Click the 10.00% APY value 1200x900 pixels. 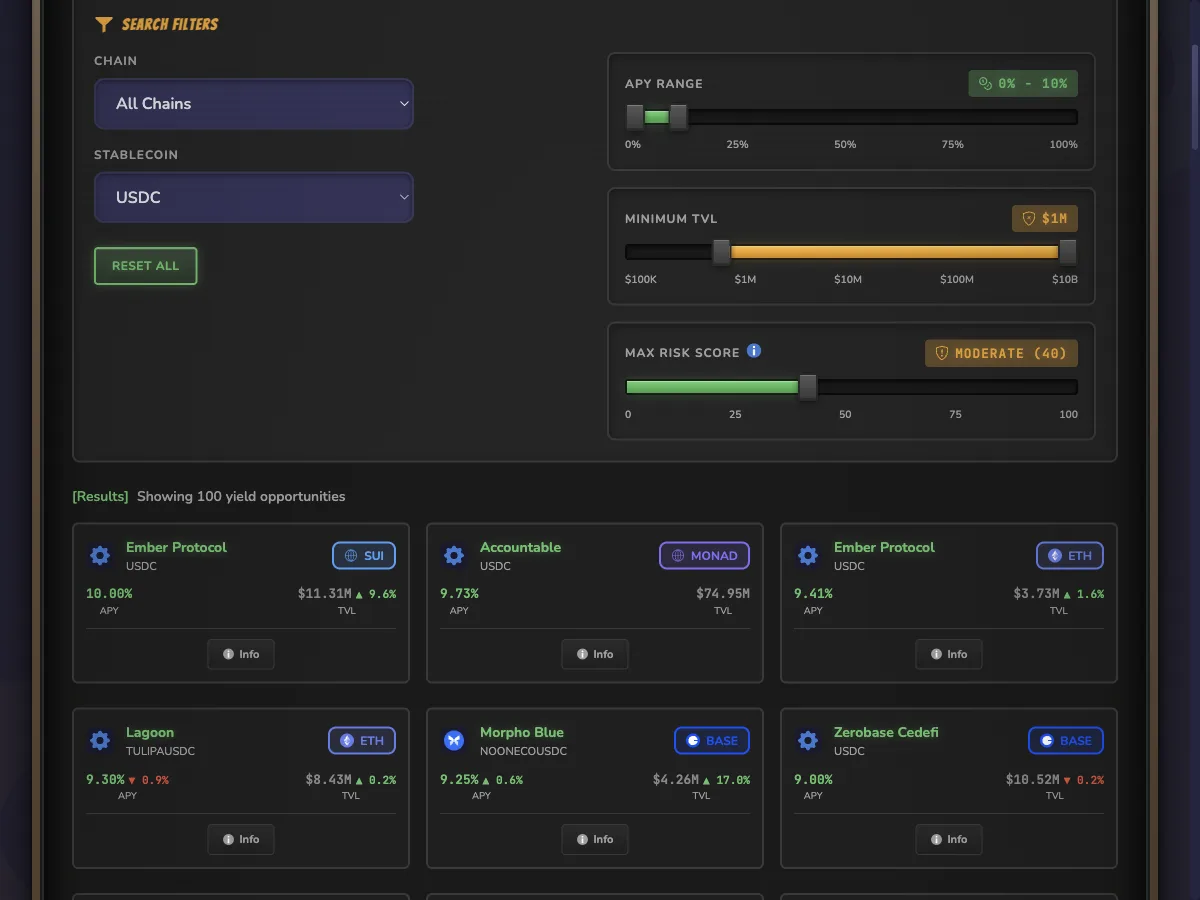[x=109, y=593]
